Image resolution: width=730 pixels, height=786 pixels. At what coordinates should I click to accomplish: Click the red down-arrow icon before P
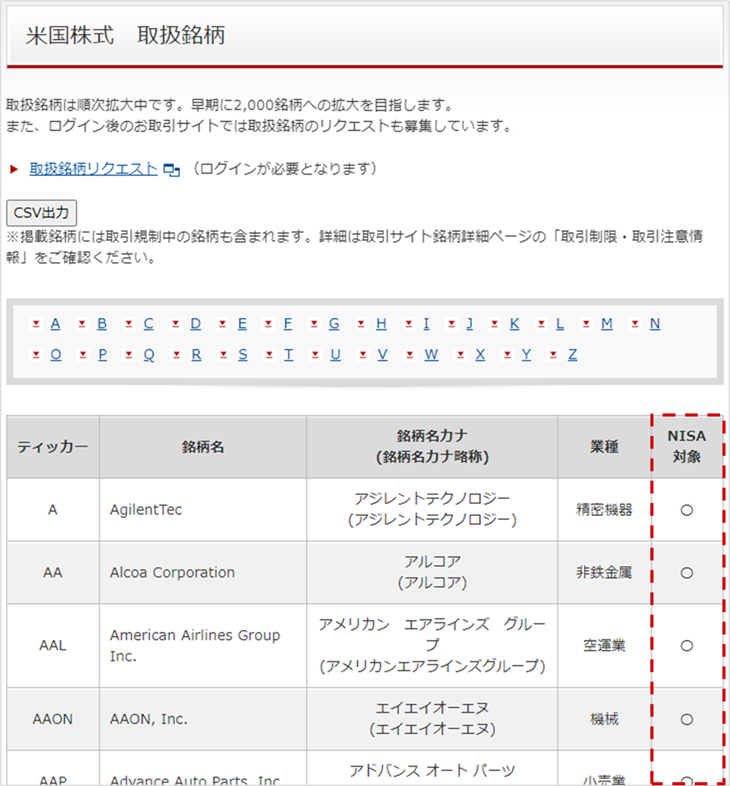83,355
